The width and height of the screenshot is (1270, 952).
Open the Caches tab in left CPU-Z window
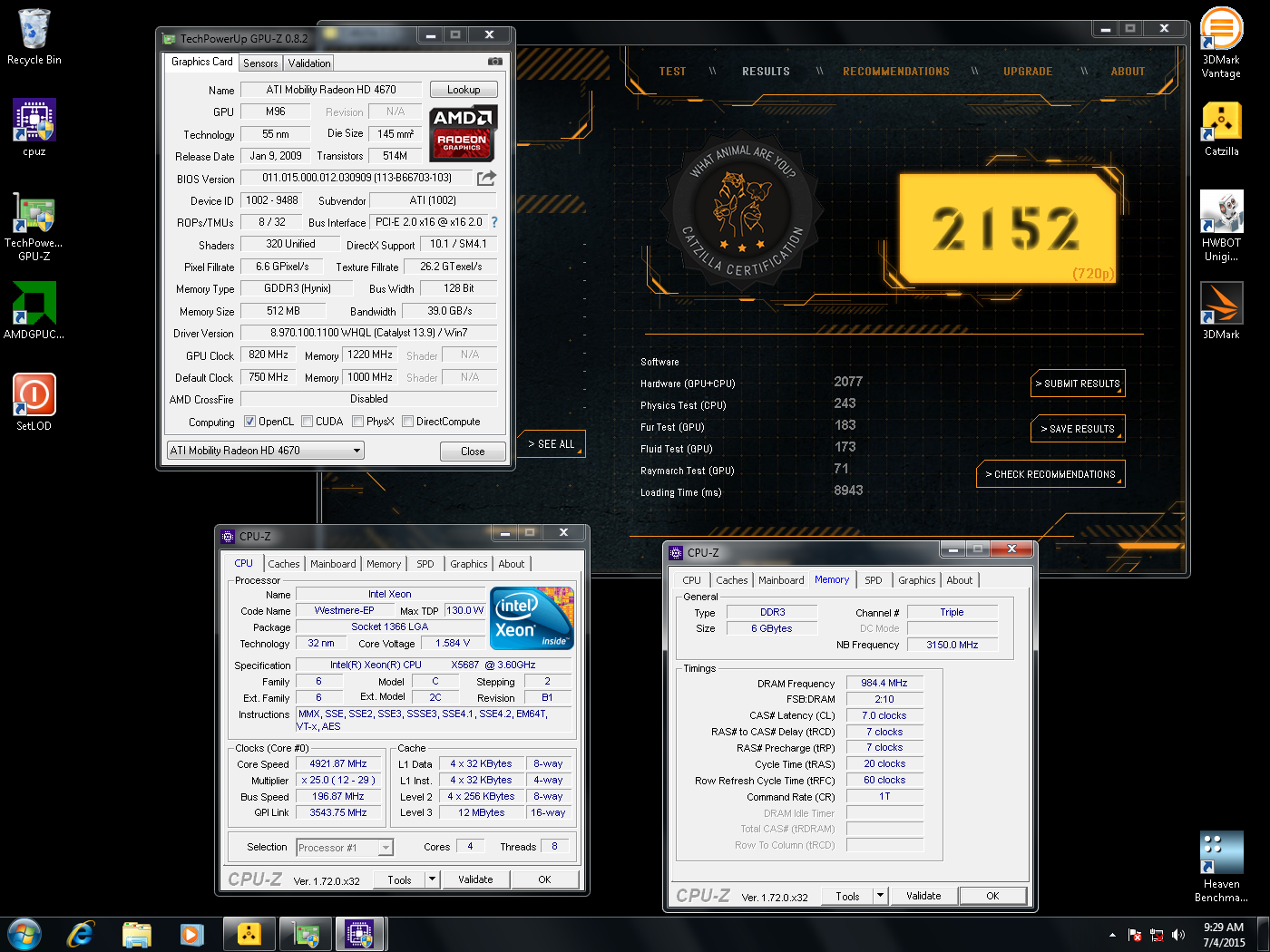(x=284, y=564)
